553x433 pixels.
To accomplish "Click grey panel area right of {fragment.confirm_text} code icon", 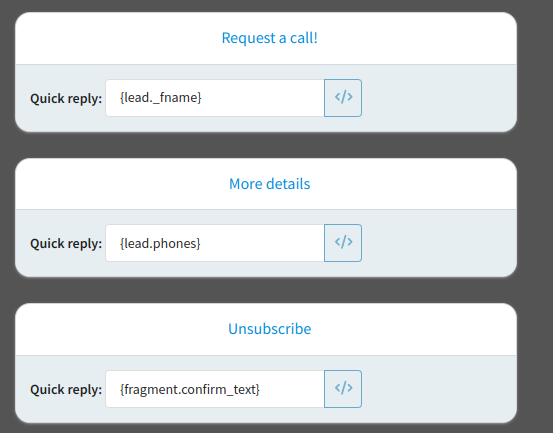I will (439, 389).
